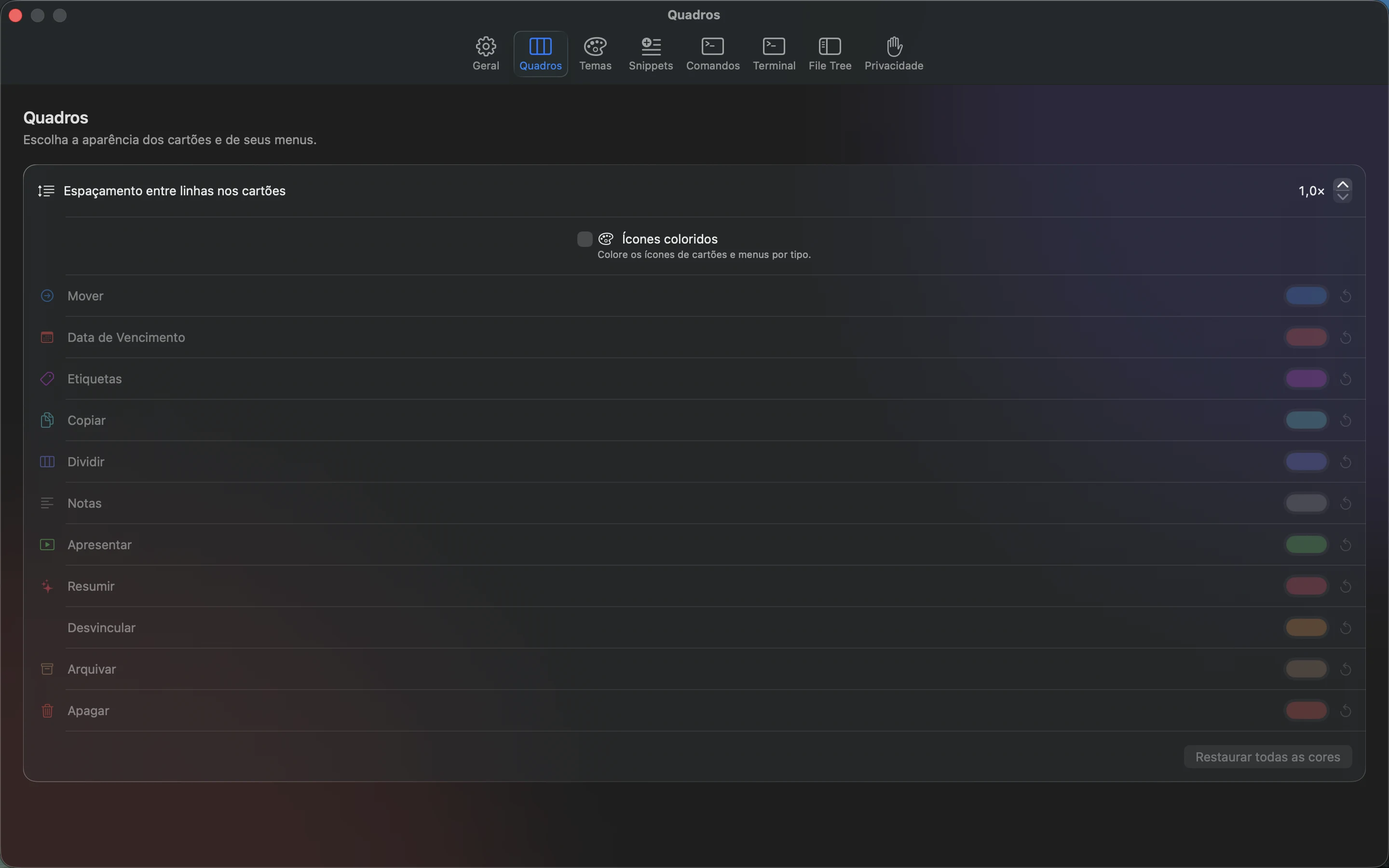Open the green Apresentar color swatch
Viewport: 1389px width, 868px height.
[1306, 545]
